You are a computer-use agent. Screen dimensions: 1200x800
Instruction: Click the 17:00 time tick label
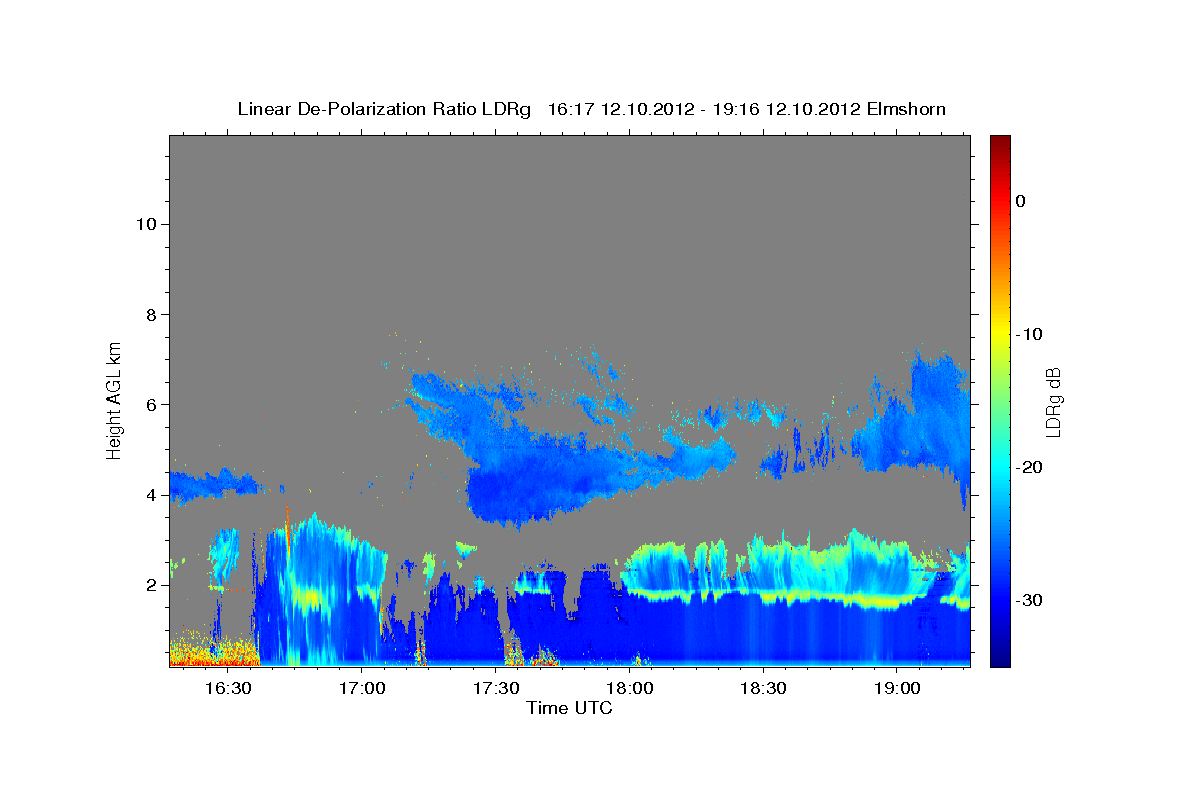362,689
